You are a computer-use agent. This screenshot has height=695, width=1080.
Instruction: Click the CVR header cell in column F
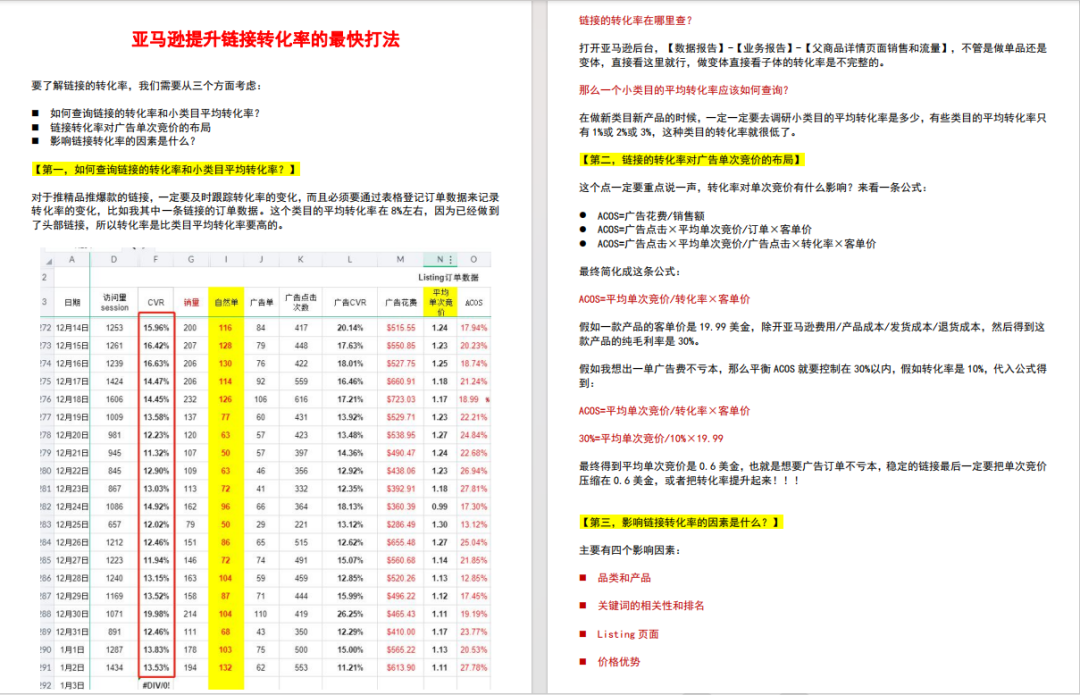(x=156, y=302)
